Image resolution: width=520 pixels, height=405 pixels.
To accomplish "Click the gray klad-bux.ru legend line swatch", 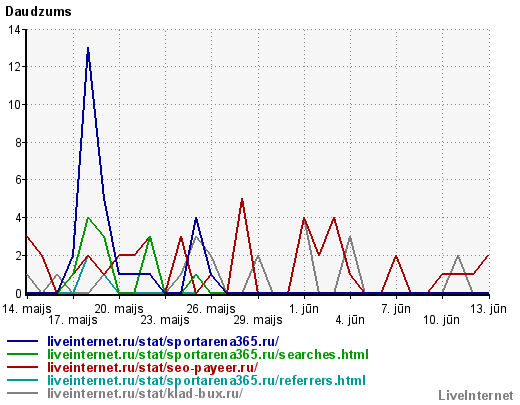I will point(22,393).
